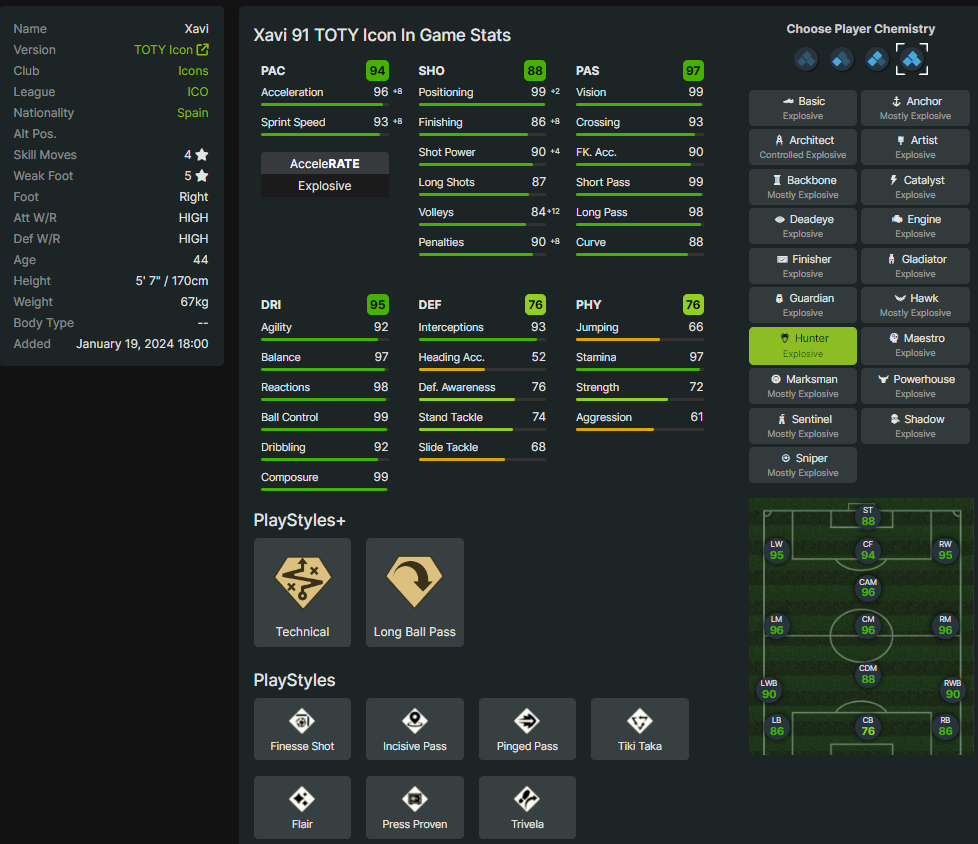The height and width of the screenshot is (844, 978).
Task: Apply the Anchor chemistry style
Action: point(915,108)
